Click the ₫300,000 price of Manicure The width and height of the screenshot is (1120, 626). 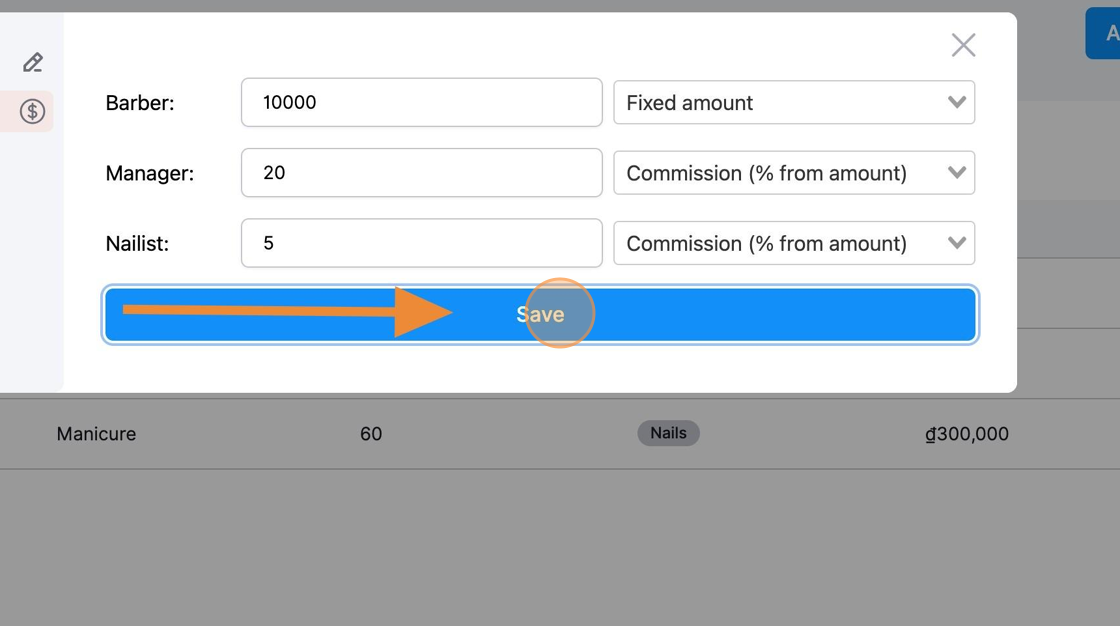pyautogui.click(x=966, y=434)
